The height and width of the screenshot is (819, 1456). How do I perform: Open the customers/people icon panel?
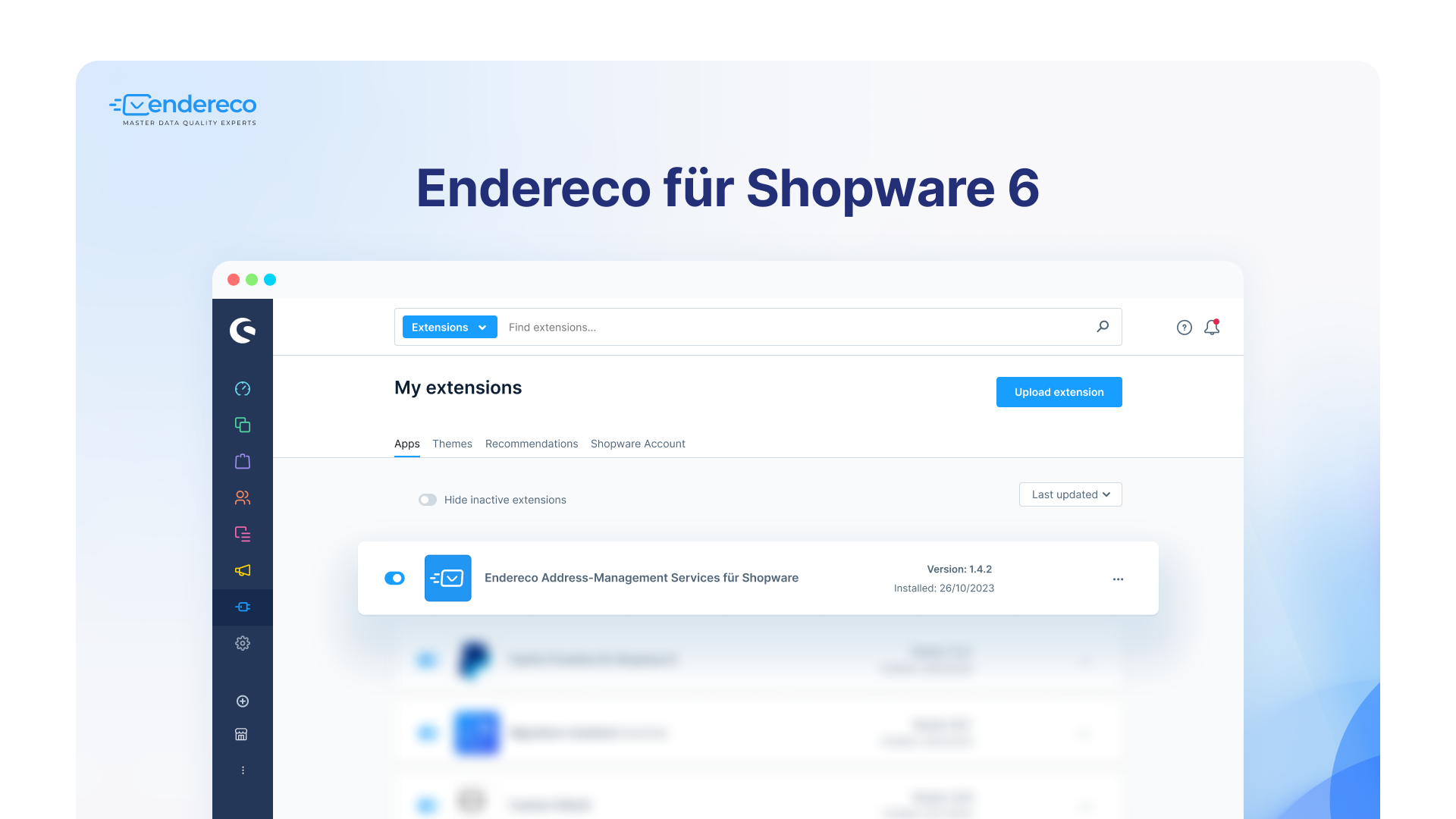pyautogui.click(x=243, y=497)
